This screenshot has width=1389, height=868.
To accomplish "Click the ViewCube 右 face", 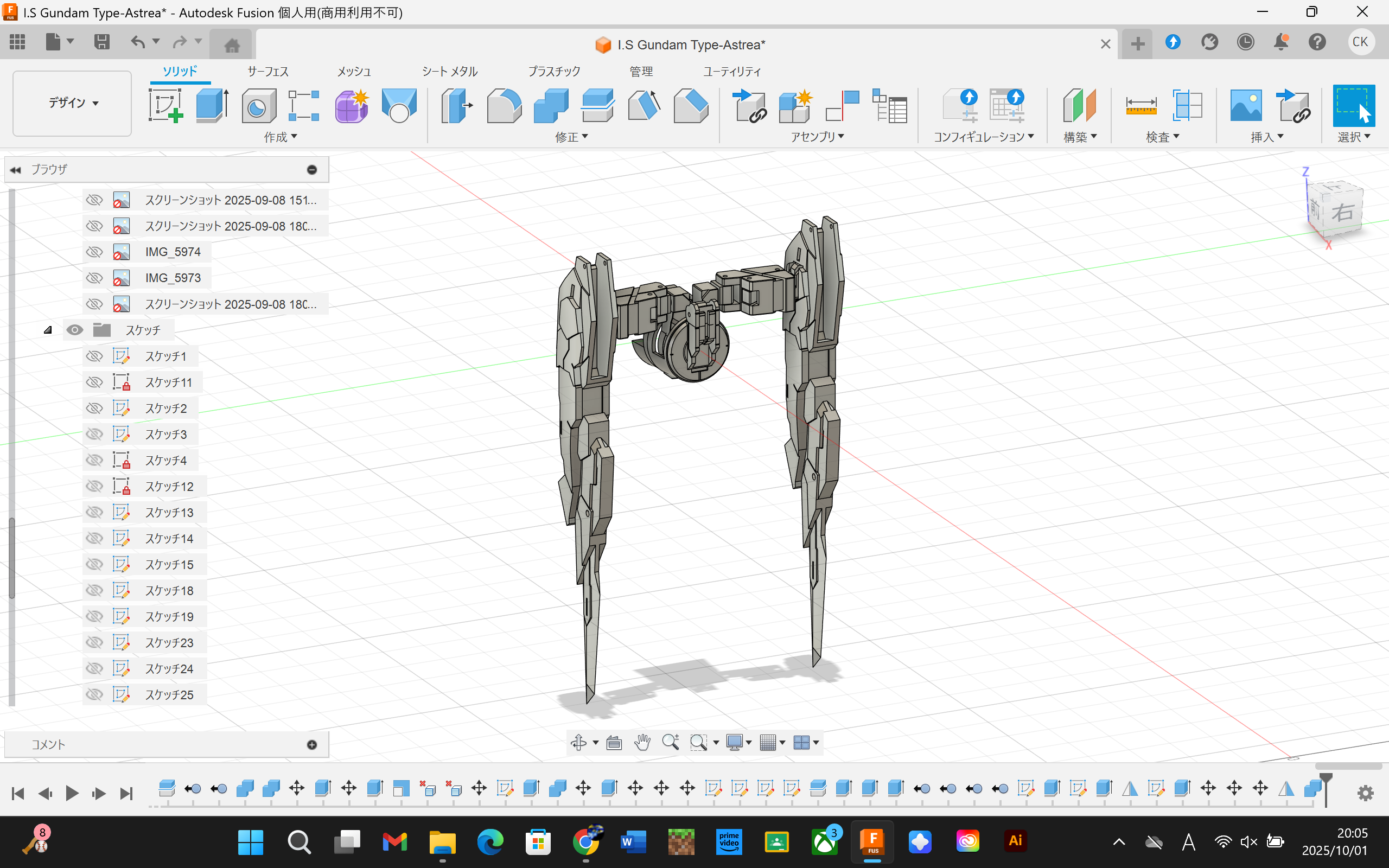I will pos(1342,213).
